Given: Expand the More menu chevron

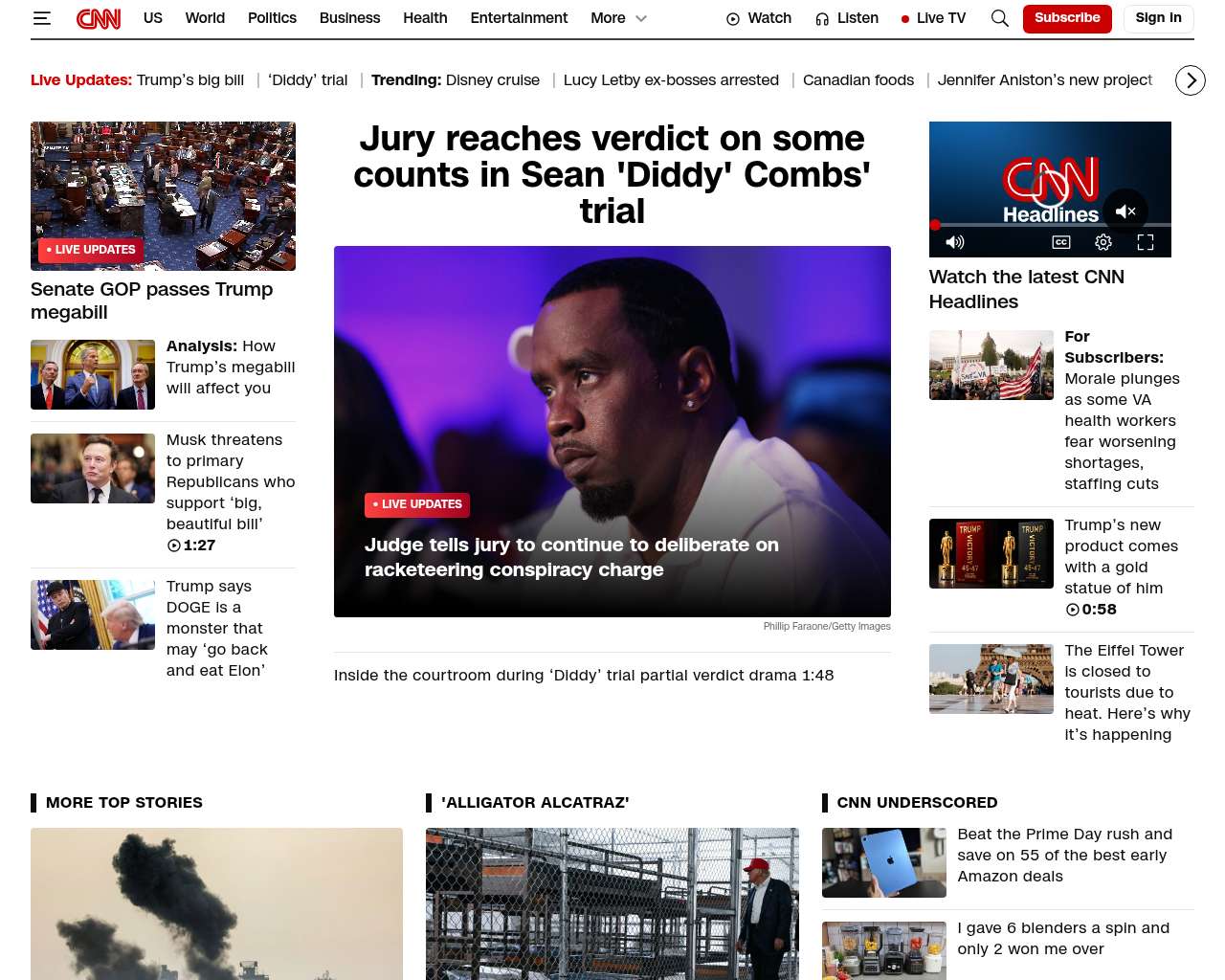Looking at the screenshot, I should click(641, 18).
